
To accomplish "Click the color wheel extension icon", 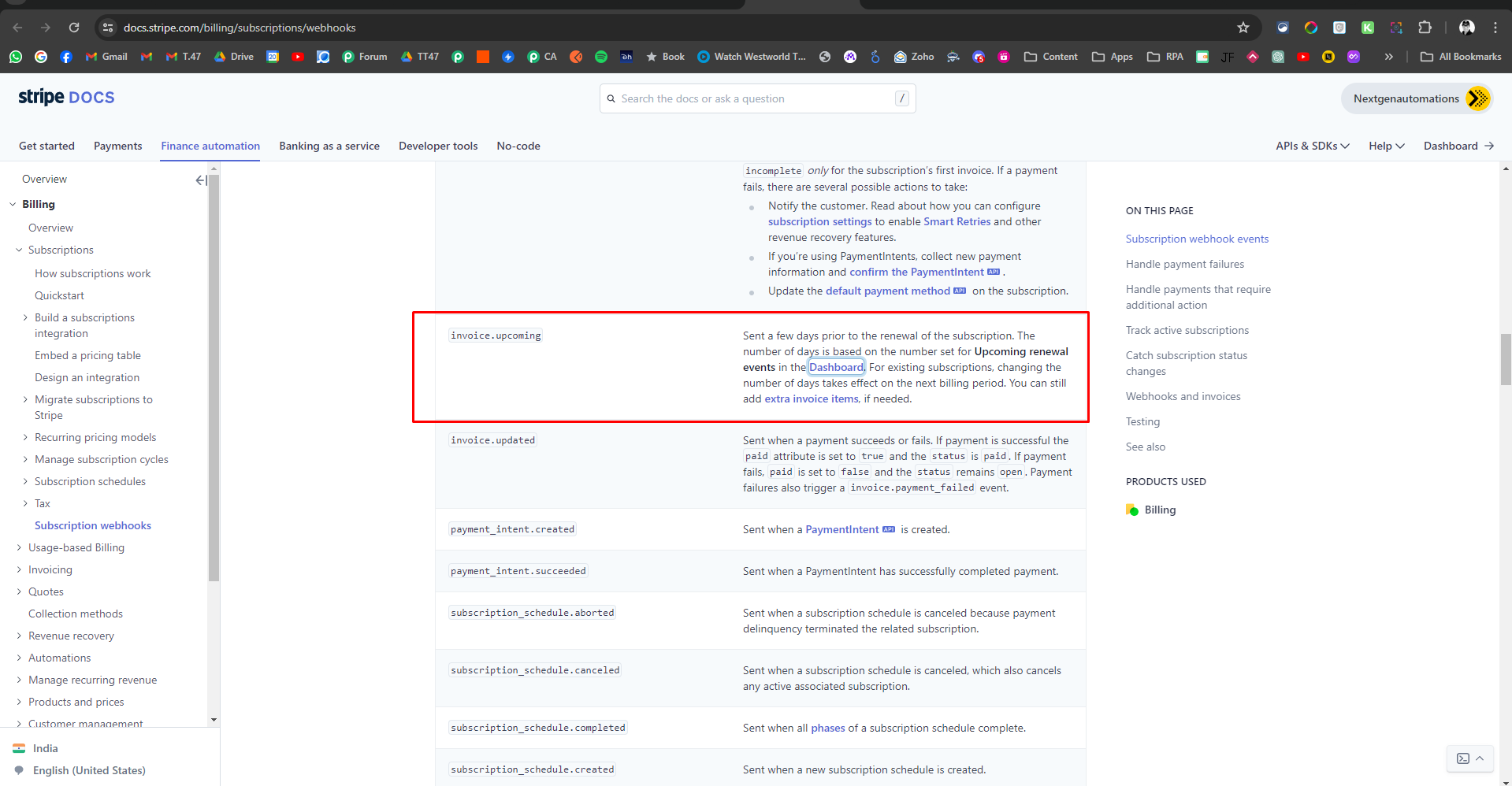I will 1311,28.
